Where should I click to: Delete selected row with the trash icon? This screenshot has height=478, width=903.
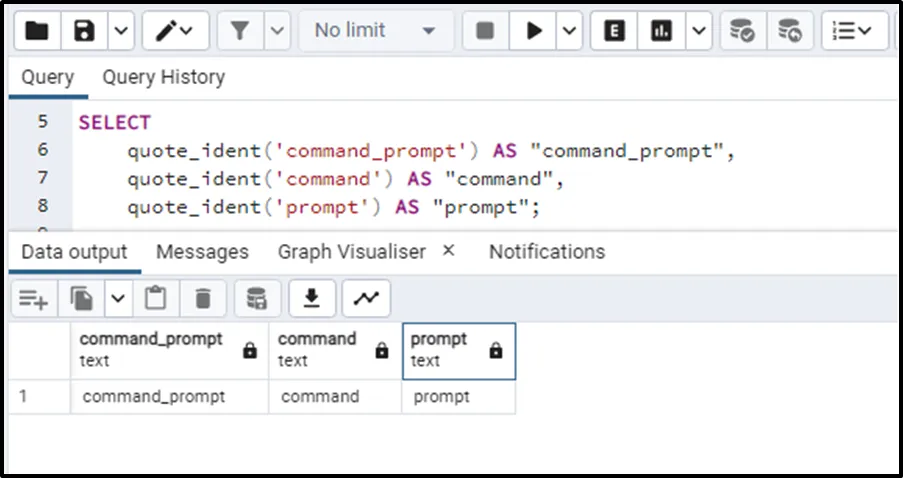click(x=203, y=297)
